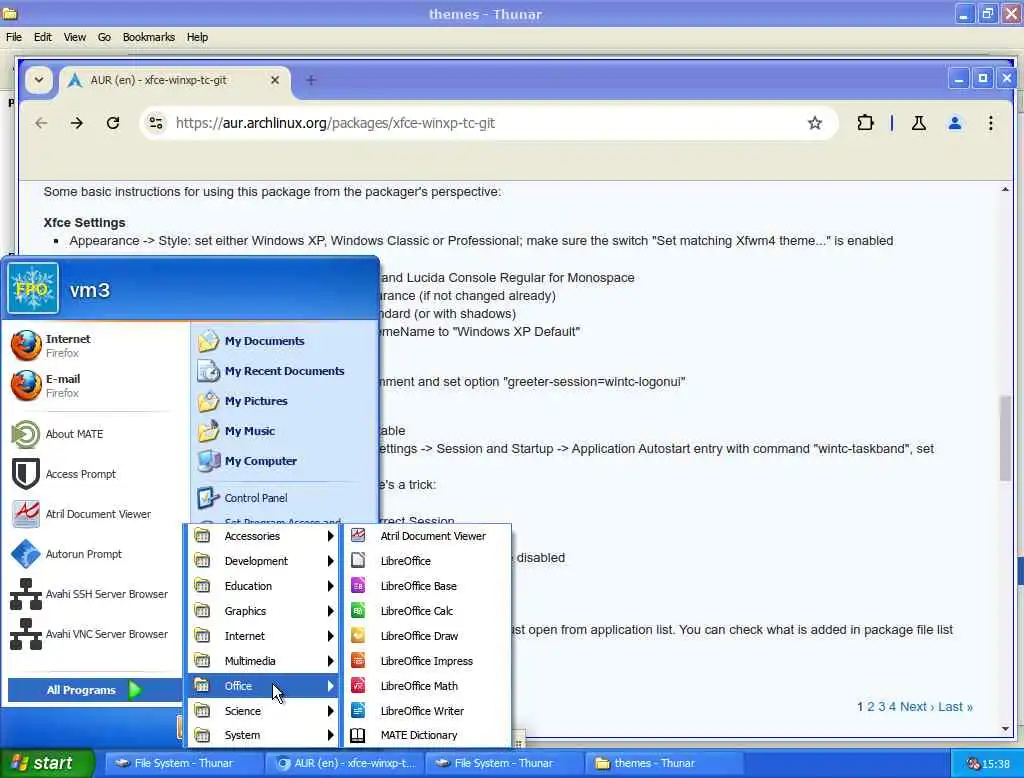Screen dimensions: 1024x778
Task: Go to page 4 of comments
Action: pyautogui.click(x=892, y=707)
